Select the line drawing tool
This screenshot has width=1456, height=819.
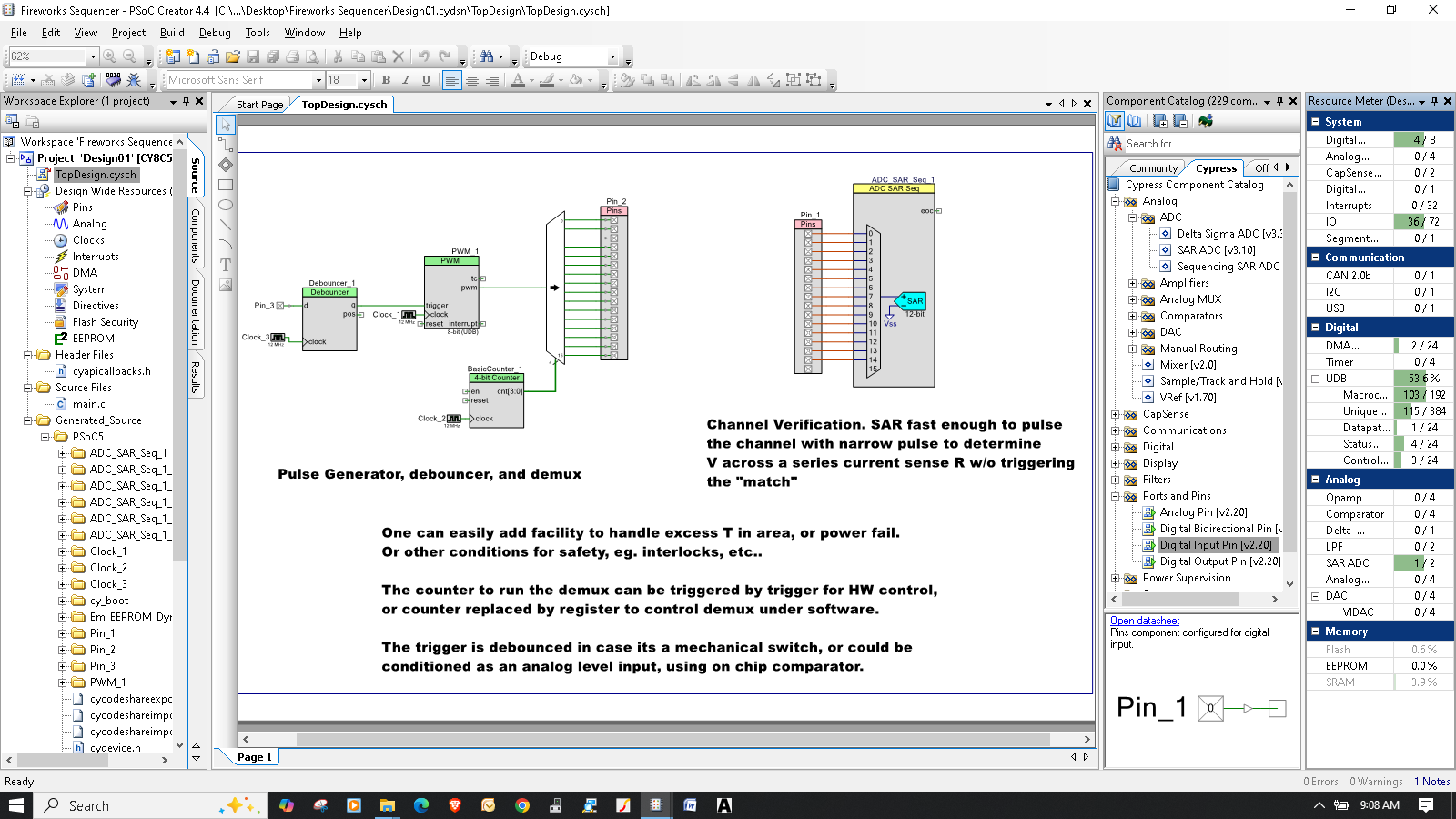point(226,225)
